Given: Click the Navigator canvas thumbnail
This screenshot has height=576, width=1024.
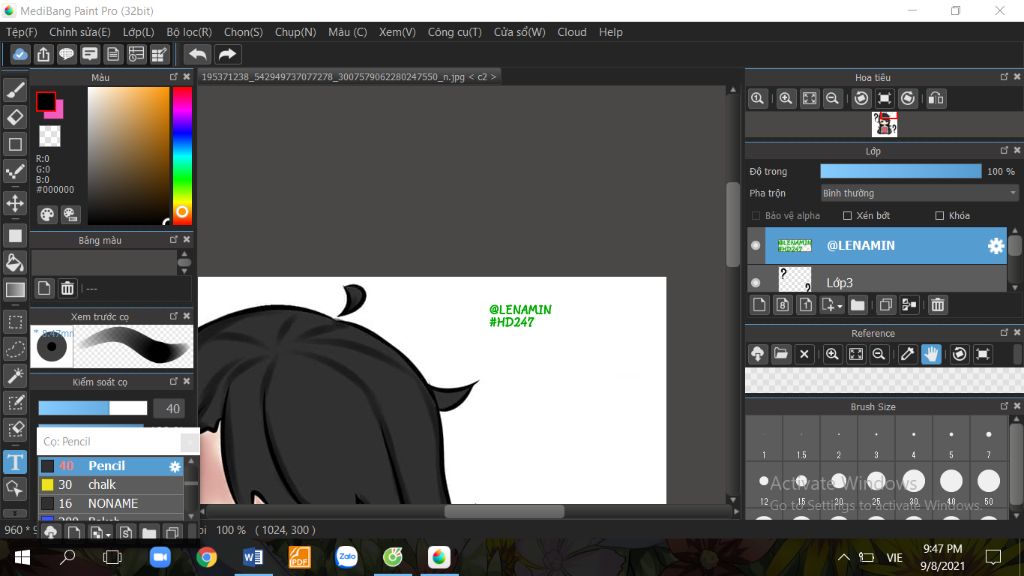Looking at the screenshot, I should pos(884,124).
